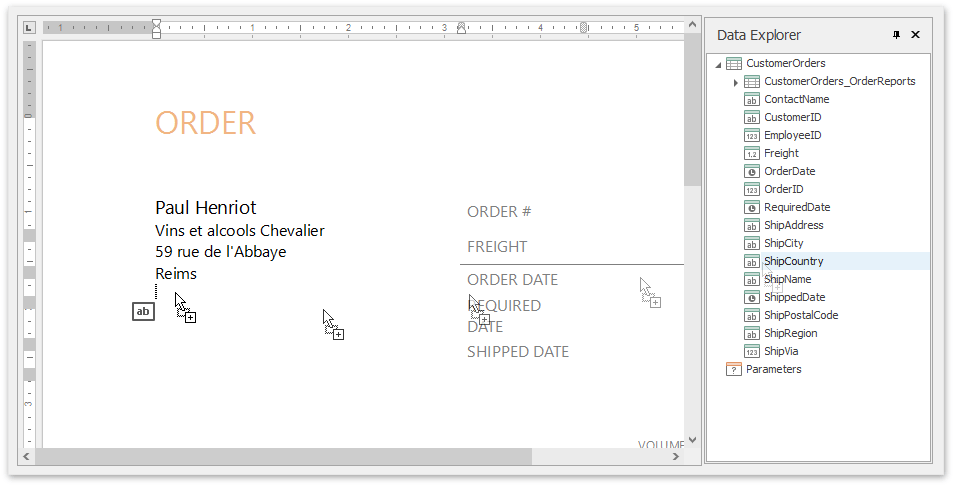The image size is (956, 488).
Task: Click the left indent marker on ruler
Action: pyautogui.click(x=156, y=27)
